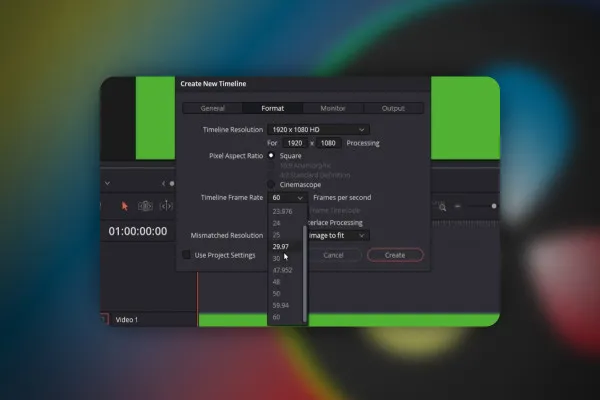Choose 60 at bottom of frame rate list
The width and height of the screenshot is (600, 400).
pyautogui.click(x=285, y=317)
